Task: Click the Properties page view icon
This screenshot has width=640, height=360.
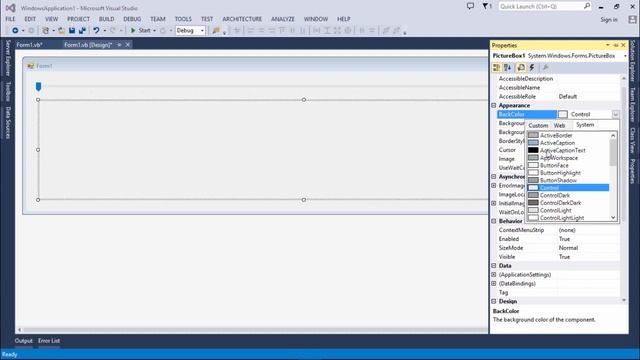Action: 521,68
